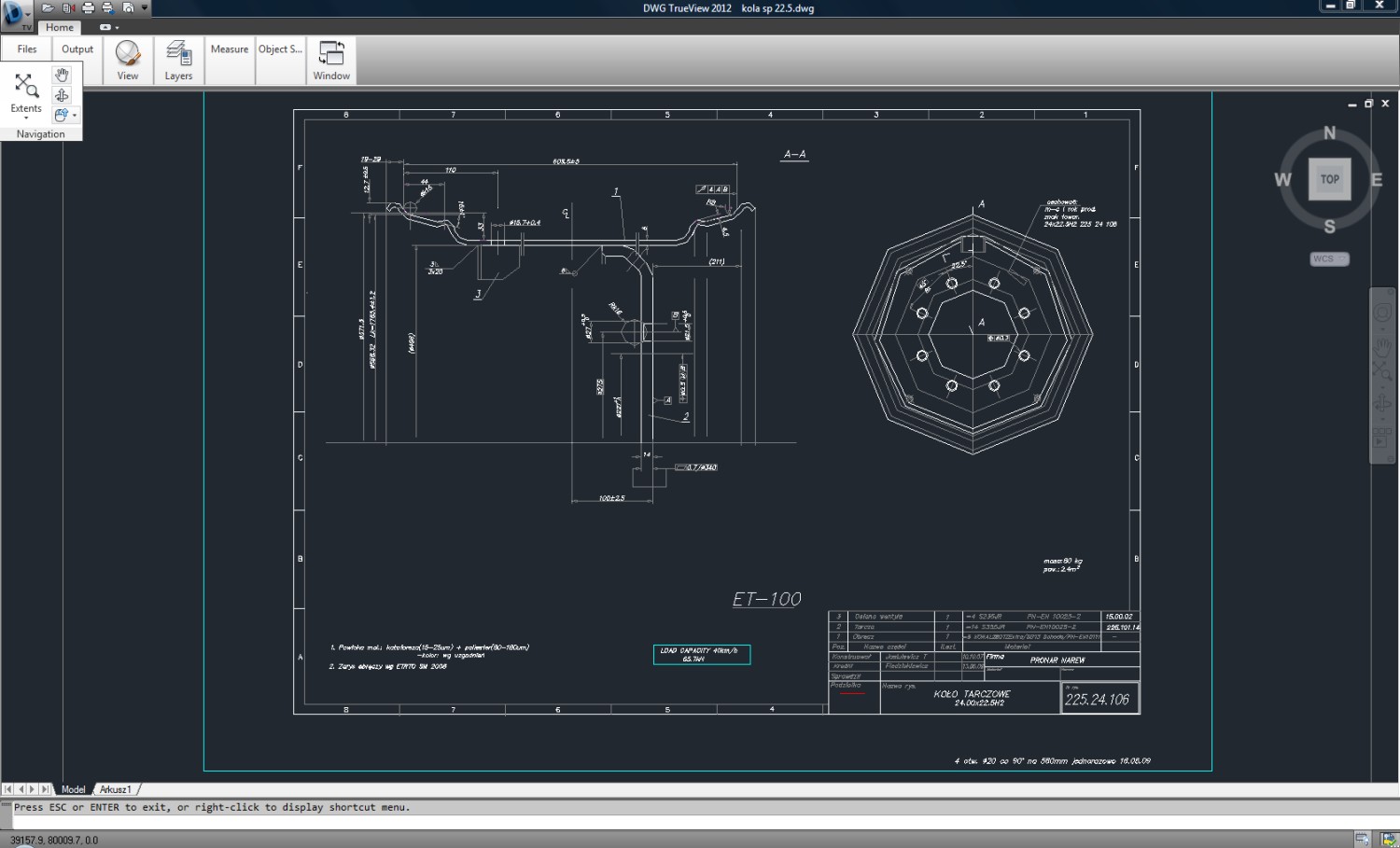Open ribbon minimize options dropdown arrow
The image size is (1400, 848).
pyautogui.click(x=118, y=27)
